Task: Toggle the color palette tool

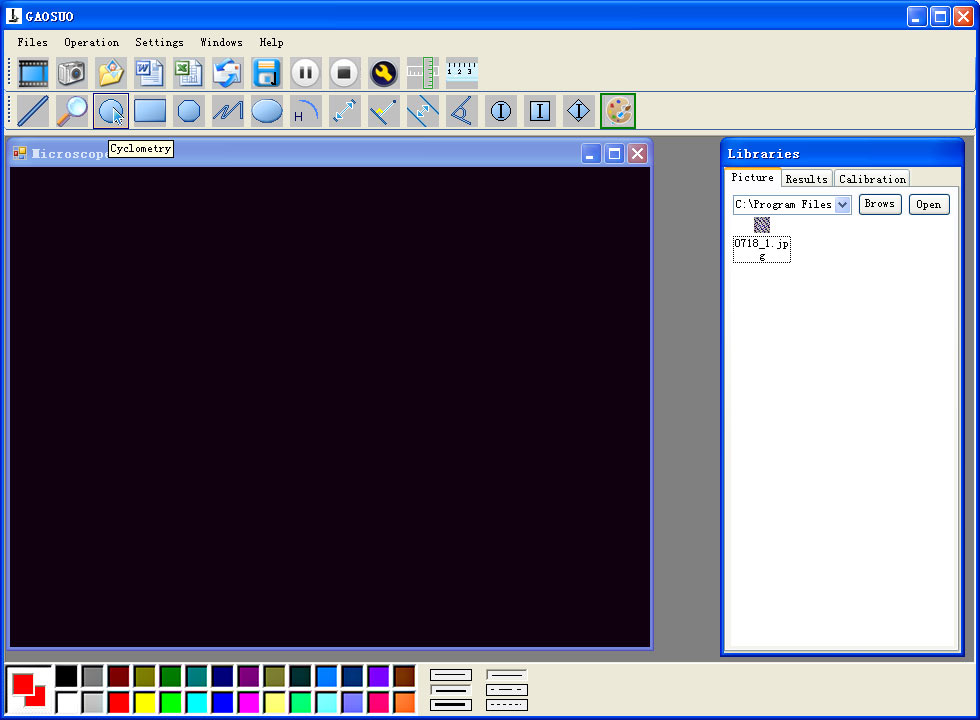Action: [618, 111]
